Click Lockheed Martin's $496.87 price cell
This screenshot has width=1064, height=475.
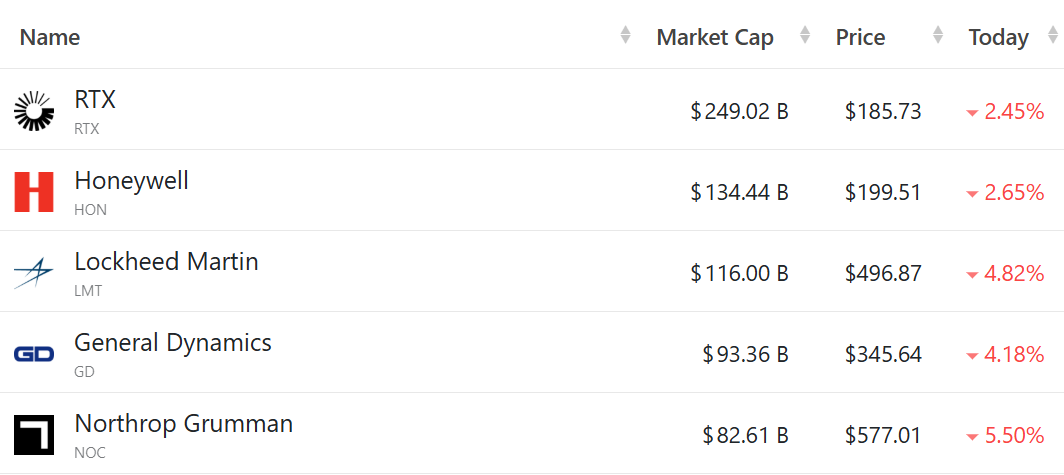[x=883, y=273]
